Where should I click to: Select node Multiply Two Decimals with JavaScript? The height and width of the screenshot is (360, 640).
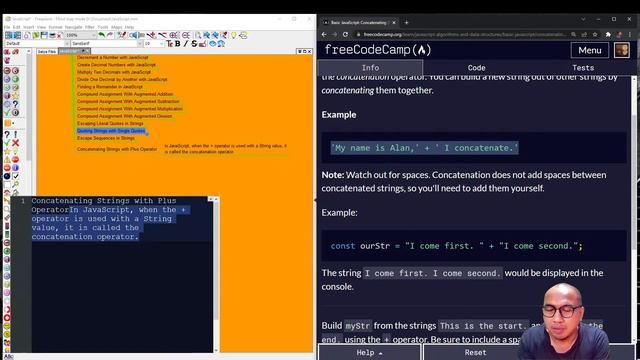(x=114, y=72)
